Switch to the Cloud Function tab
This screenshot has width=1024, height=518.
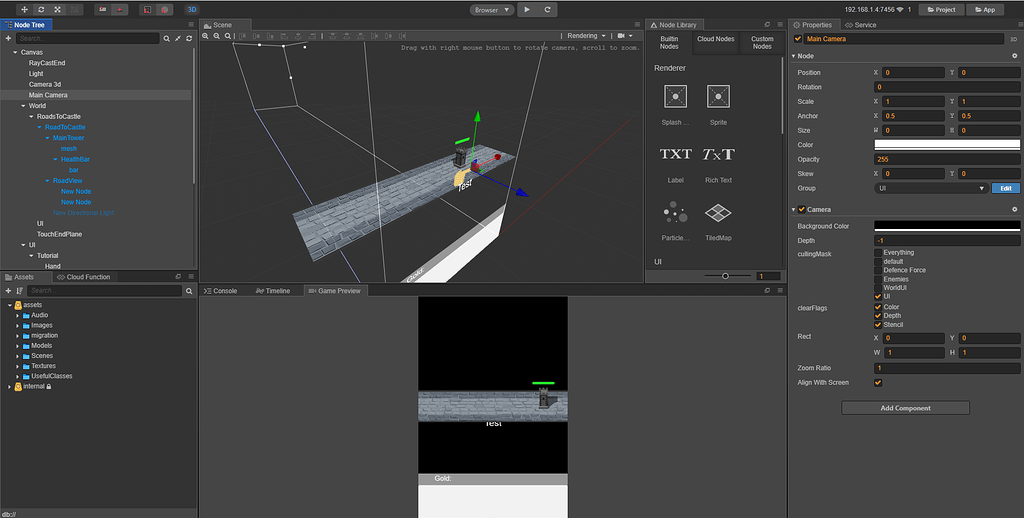[84, 277]
